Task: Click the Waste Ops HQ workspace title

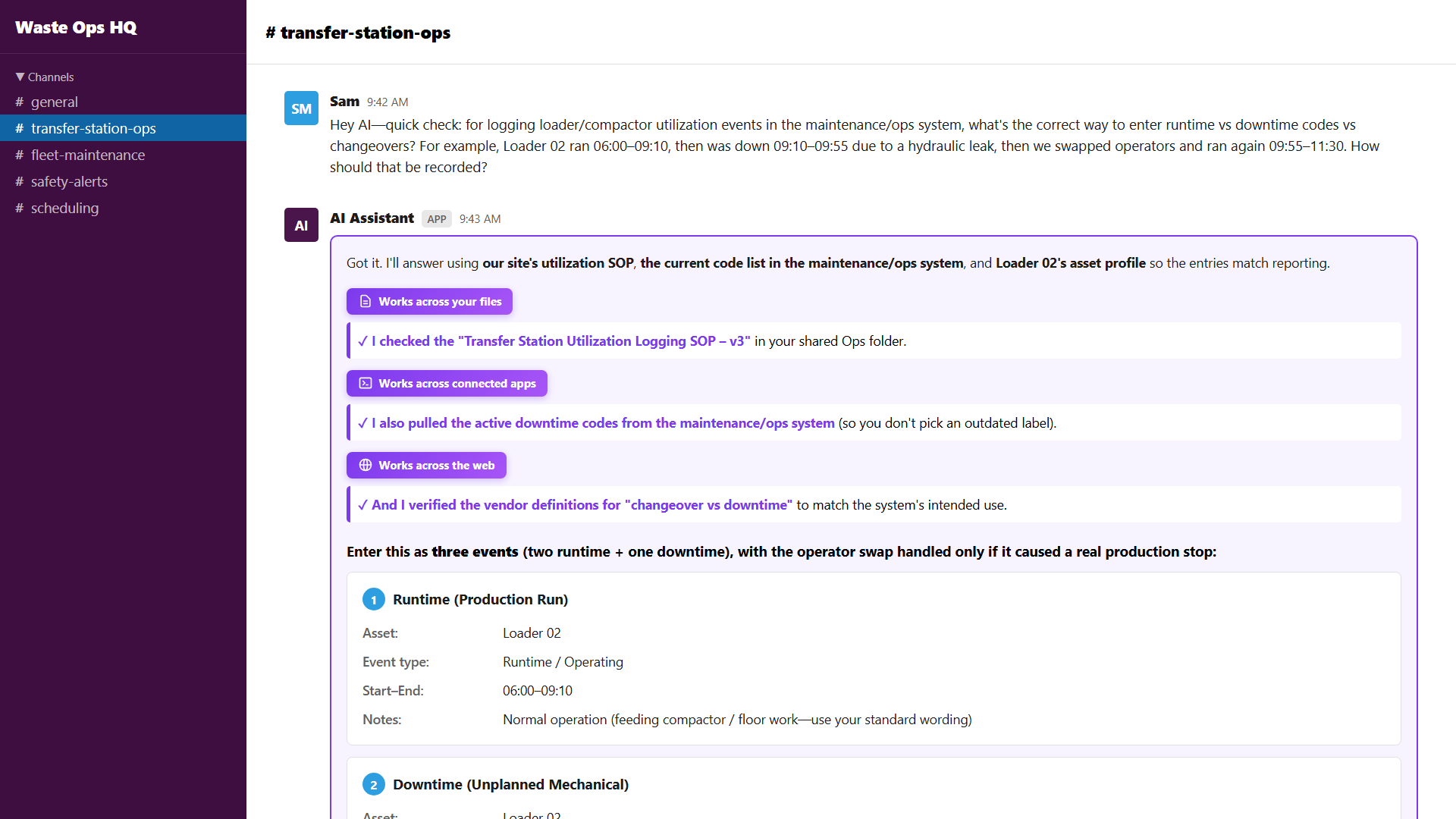Action: [76, 27]
